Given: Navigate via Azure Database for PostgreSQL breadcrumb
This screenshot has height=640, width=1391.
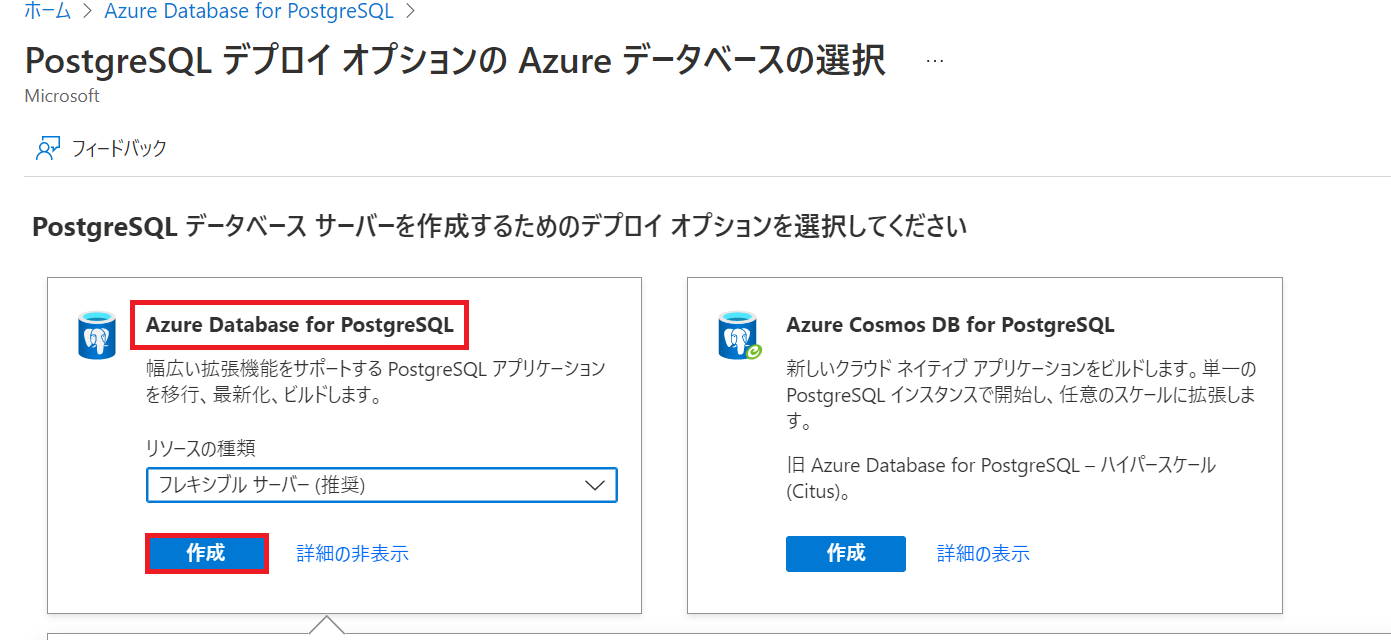Looking at the screenshot, I should point(248,11).
